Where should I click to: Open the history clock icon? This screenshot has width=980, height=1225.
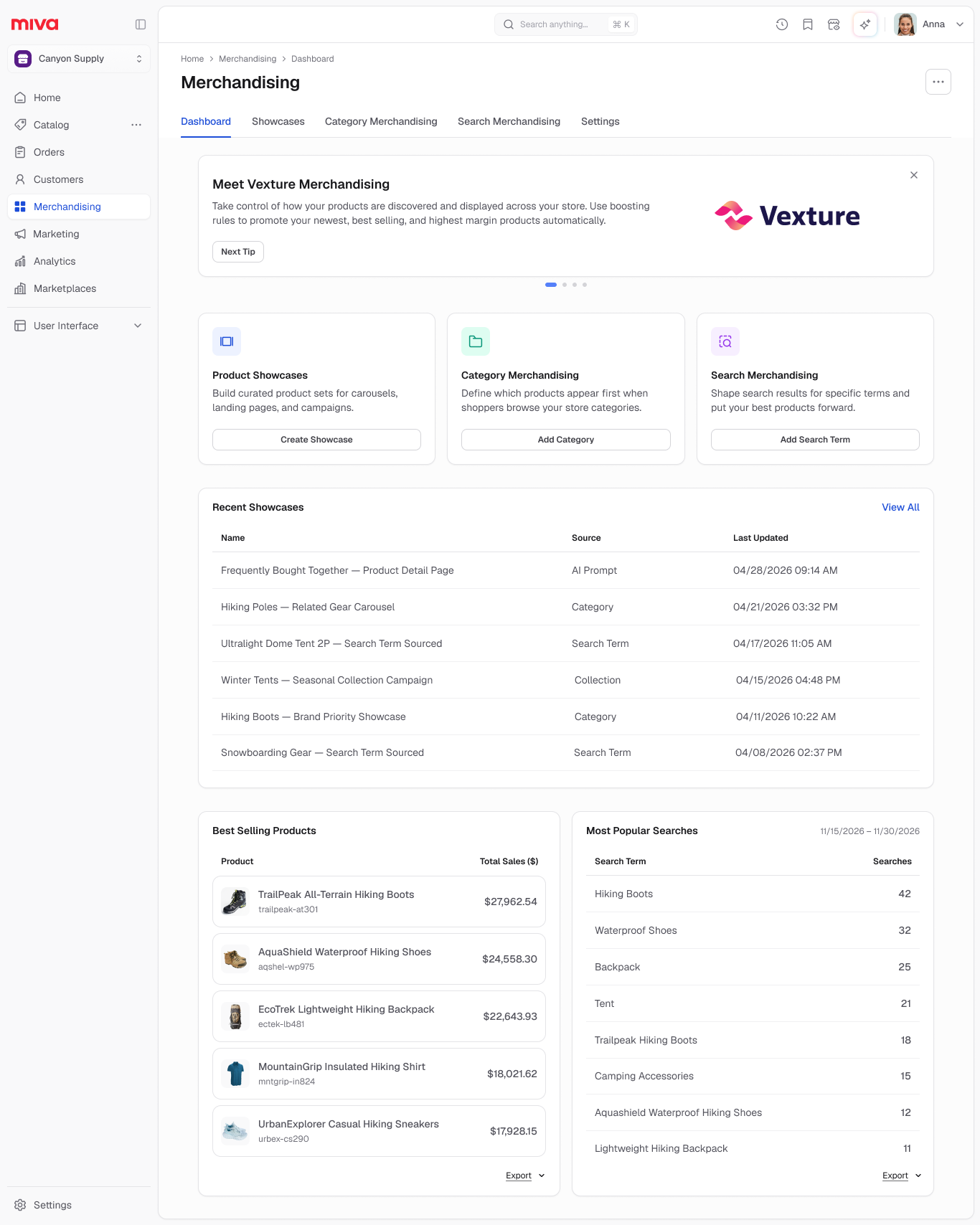click(782, 24)
